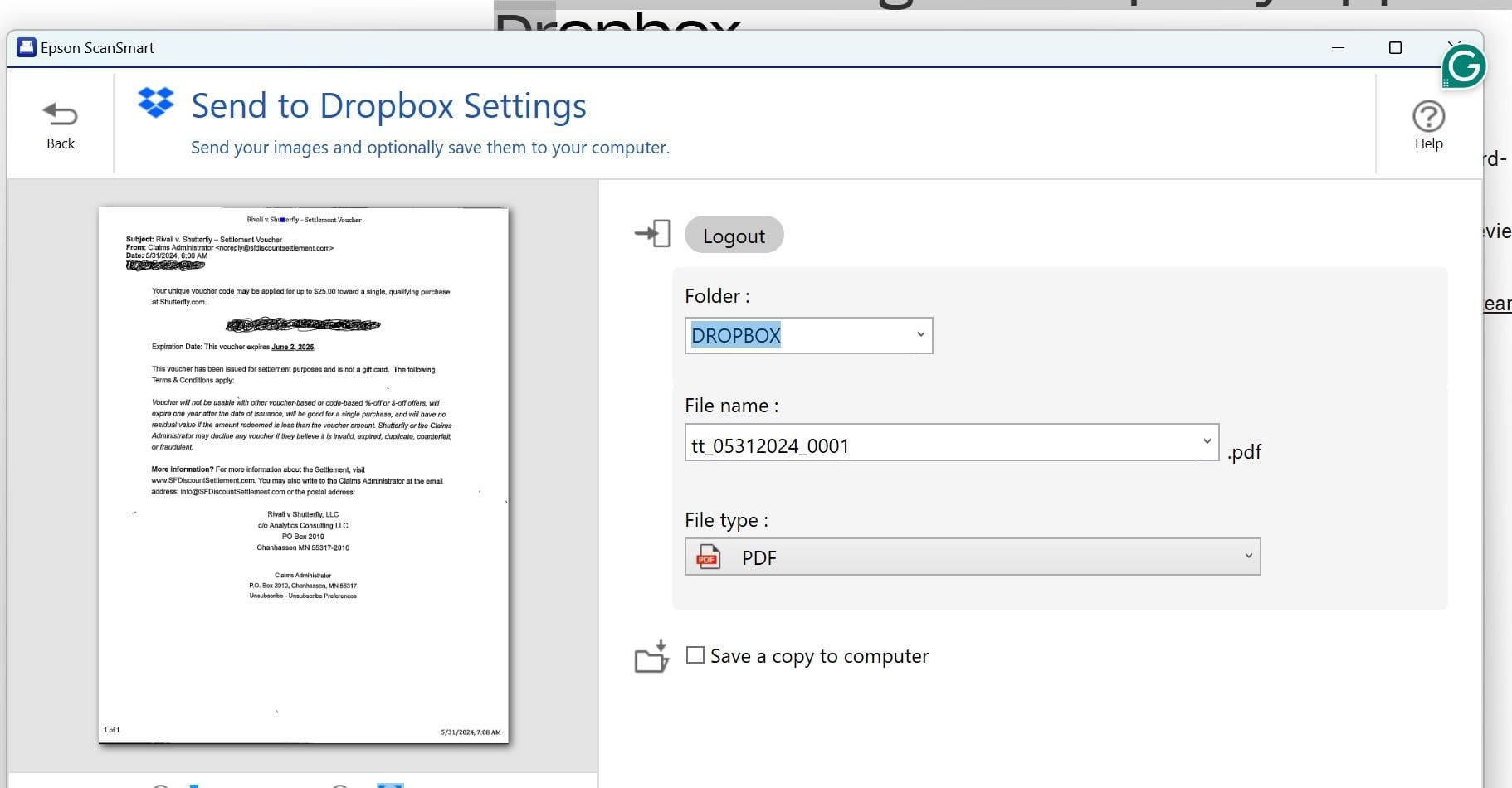This screenshot has width=1512, height=788.
Task: Click the save-to-folder icon near the checkbox
Action: (x=651, y=655)
